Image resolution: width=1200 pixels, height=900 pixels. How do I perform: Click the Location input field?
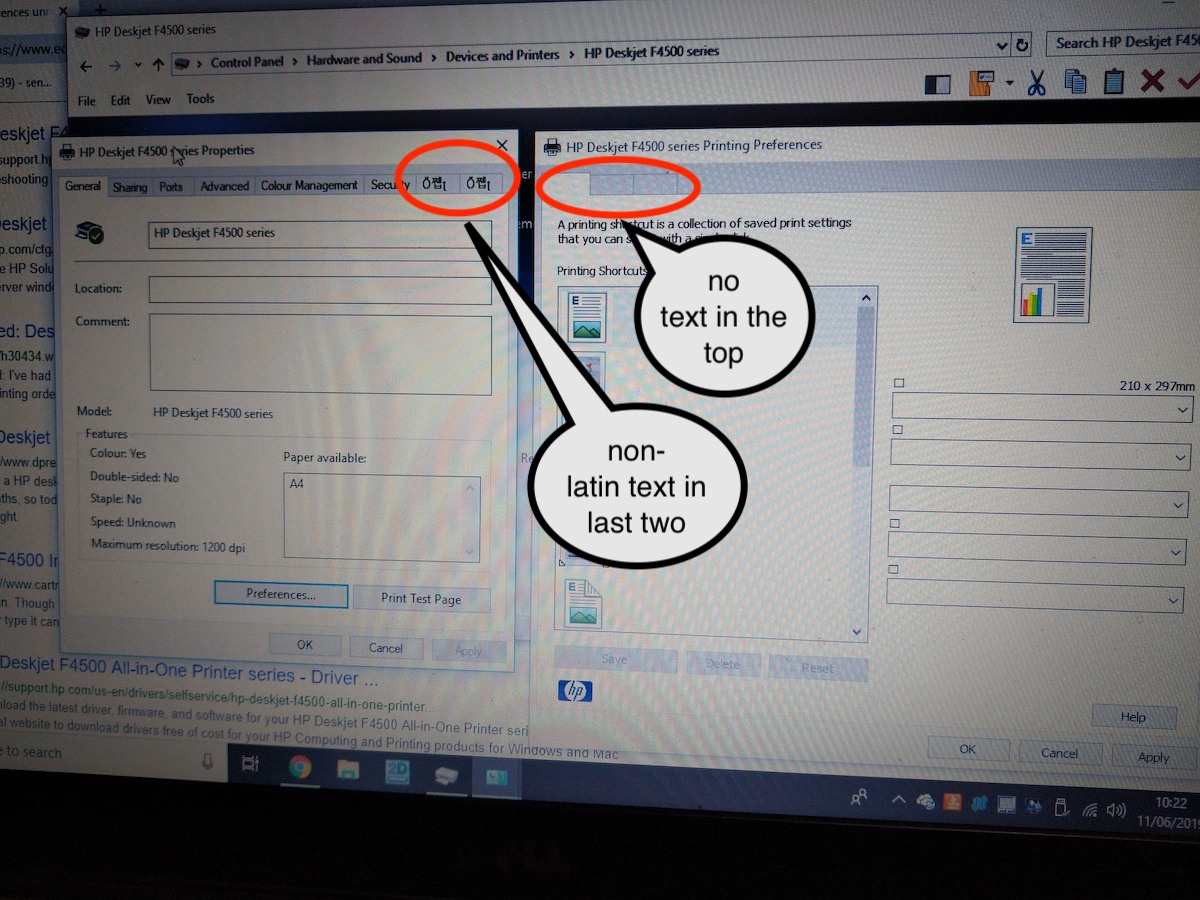tap(320, 290)
